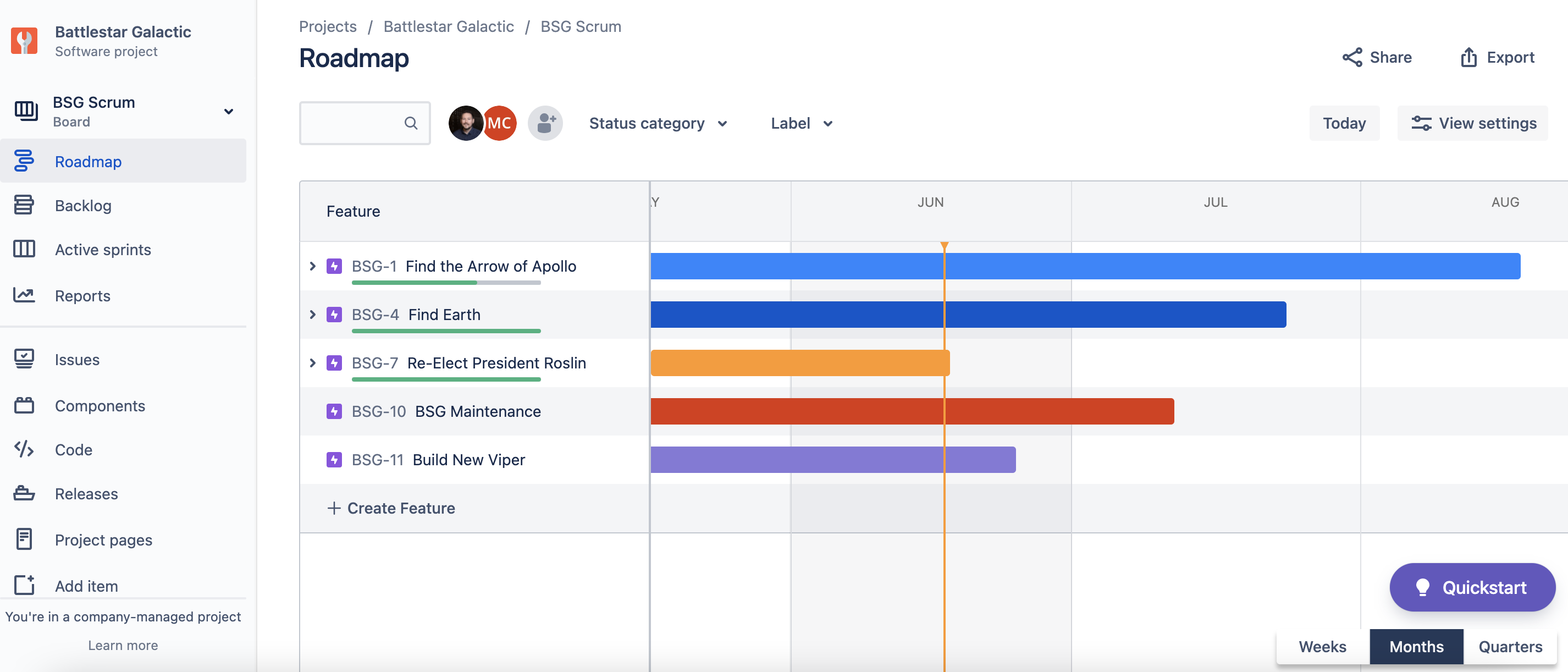Viewport: 1568px width, 672px height.
Task: Open the Label filter dropdown
Action: [x=802, y=124]
